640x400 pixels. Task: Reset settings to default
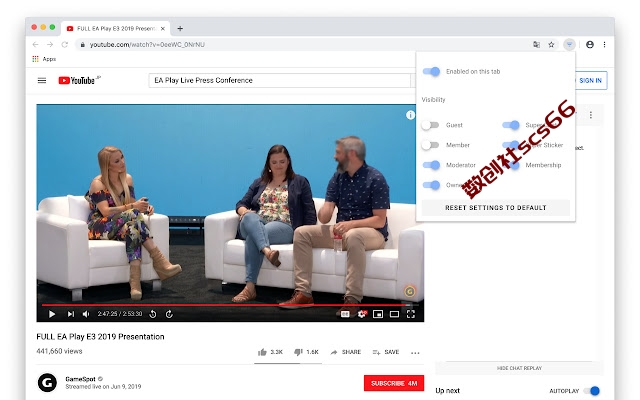[496, 208]
